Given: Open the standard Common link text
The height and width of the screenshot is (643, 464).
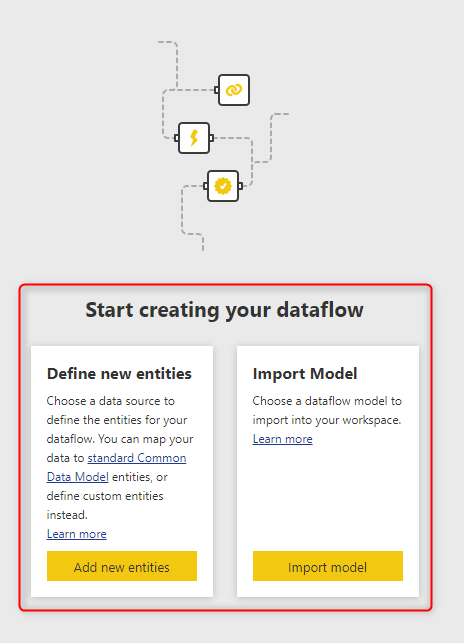Looking at the screenshot, I should [x=137, y=458].
